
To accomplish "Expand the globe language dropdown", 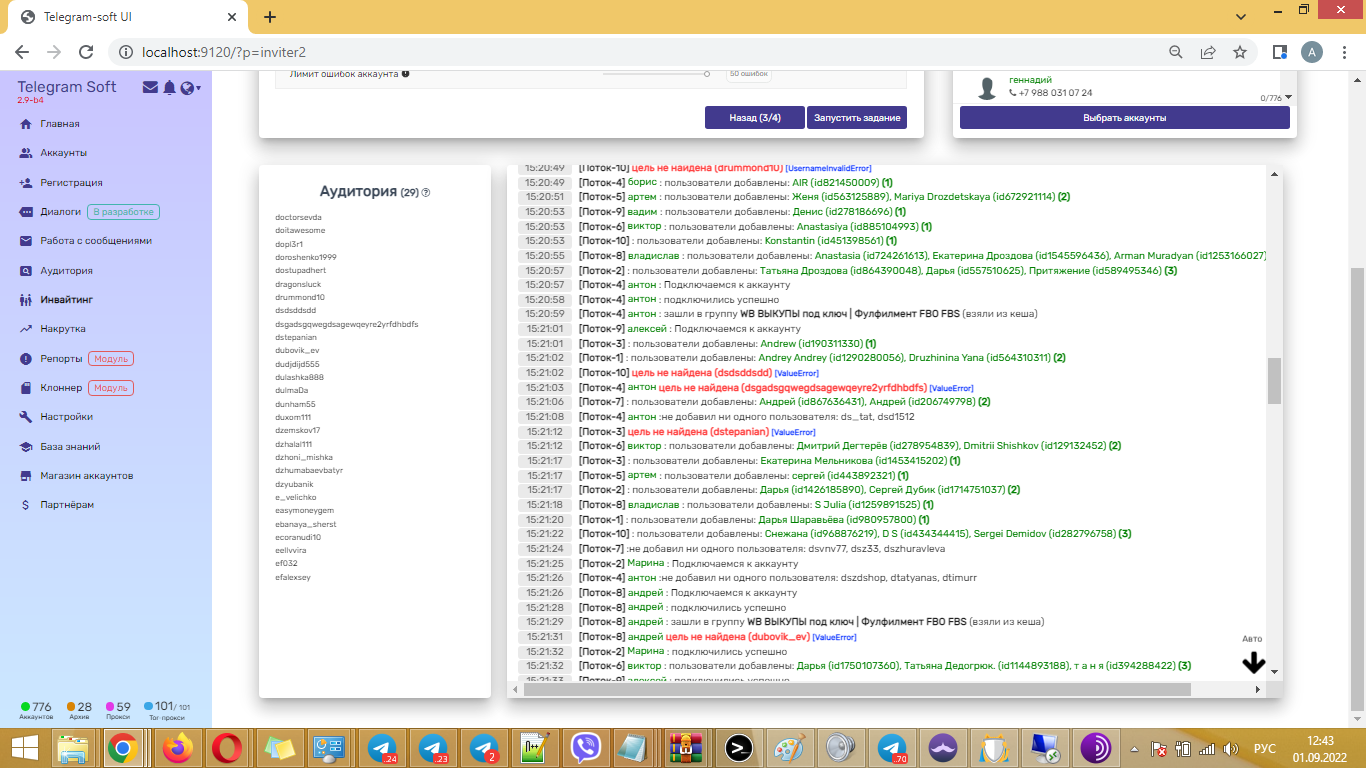I will (189, 88).
